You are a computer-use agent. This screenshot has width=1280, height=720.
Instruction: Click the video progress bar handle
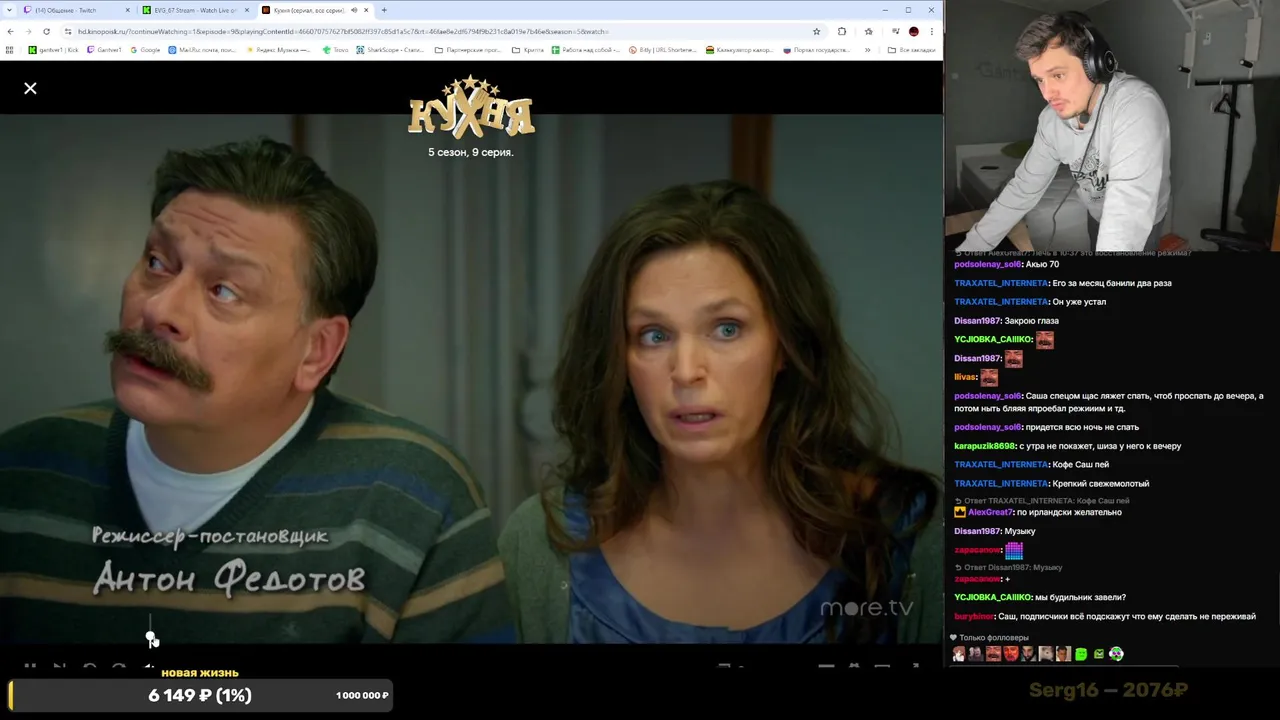click(151, 636)
